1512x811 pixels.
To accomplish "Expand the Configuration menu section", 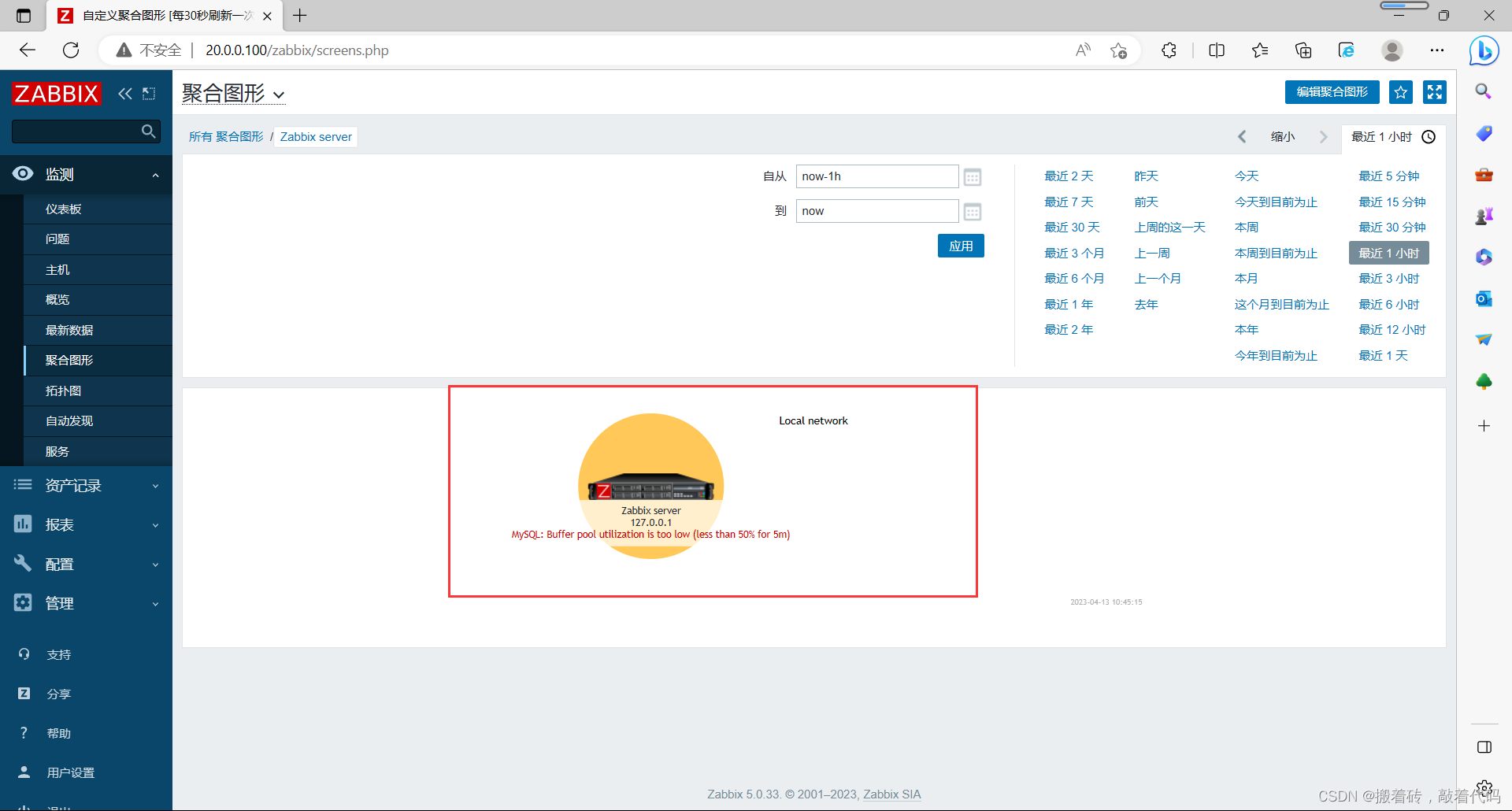I will (86, 564).
